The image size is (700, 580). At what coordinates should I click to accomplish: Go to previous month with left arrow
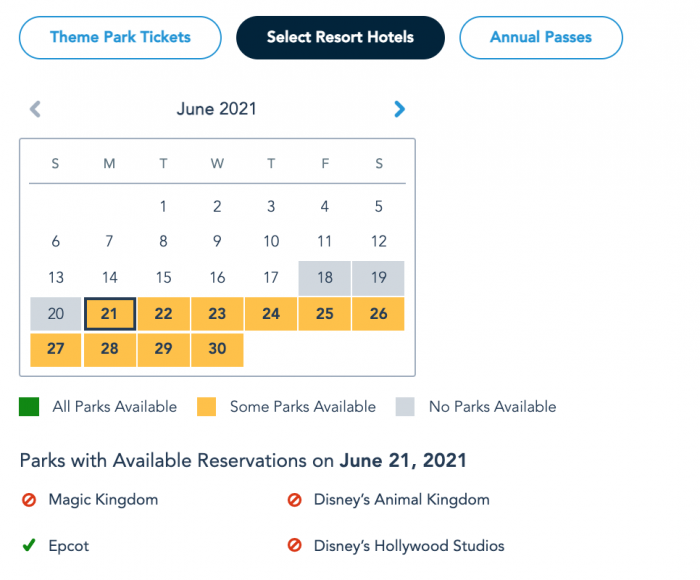point(35,109)
